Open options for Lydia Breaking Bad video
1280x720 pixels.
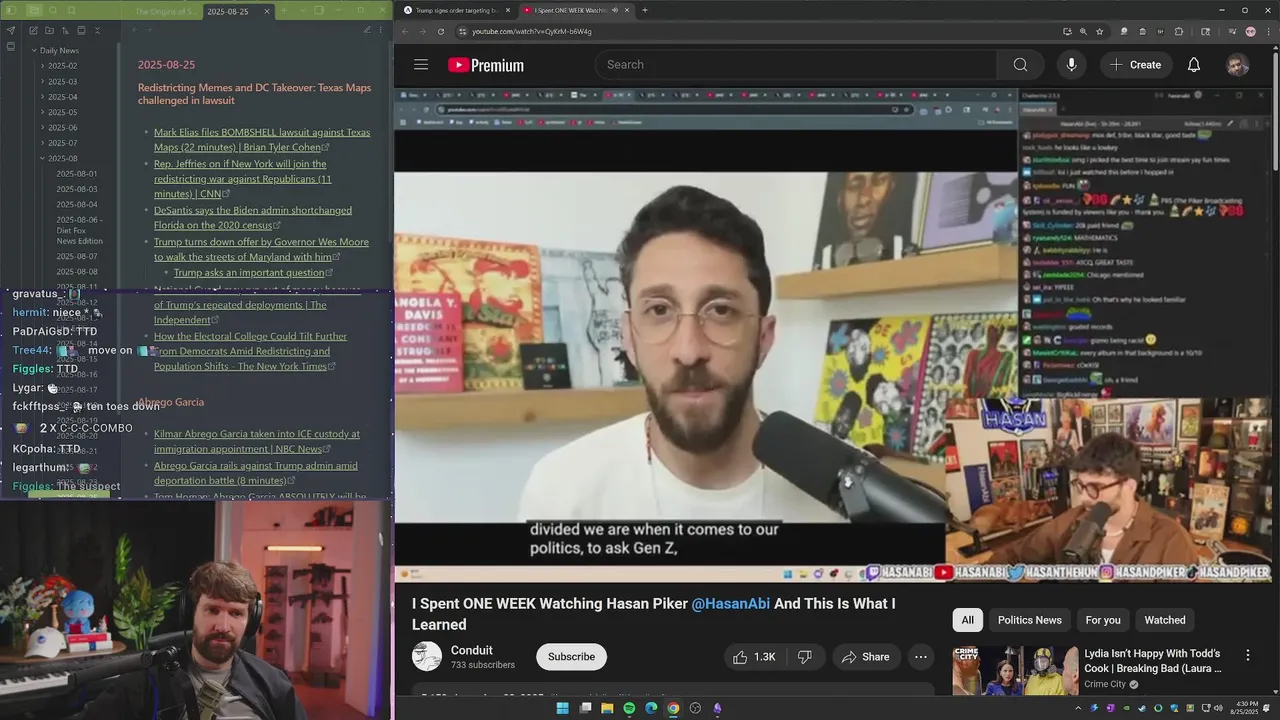pos(1247,655)
